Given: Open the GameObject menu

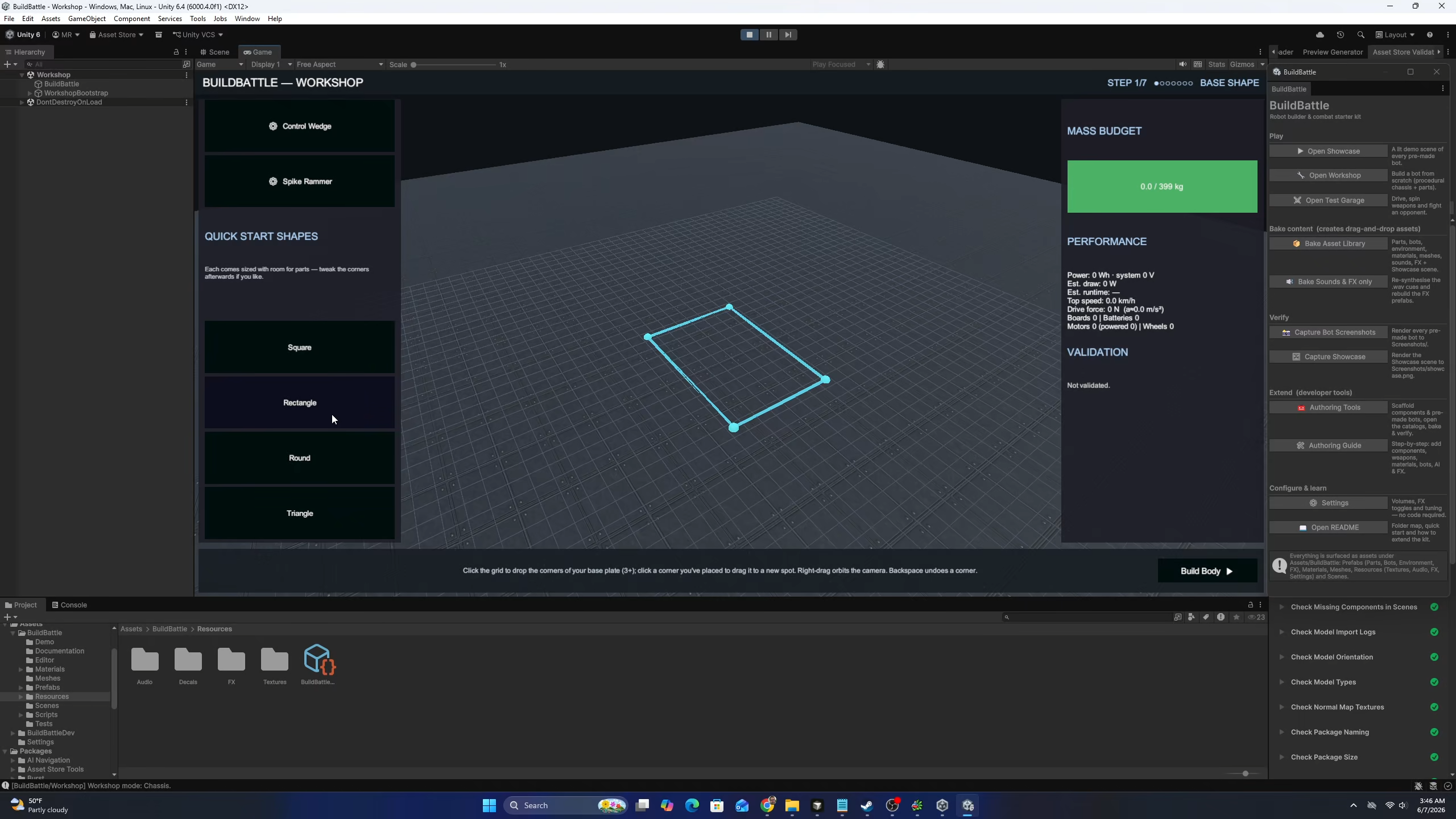Looking at the screenshot, I should tap(87, 19).
